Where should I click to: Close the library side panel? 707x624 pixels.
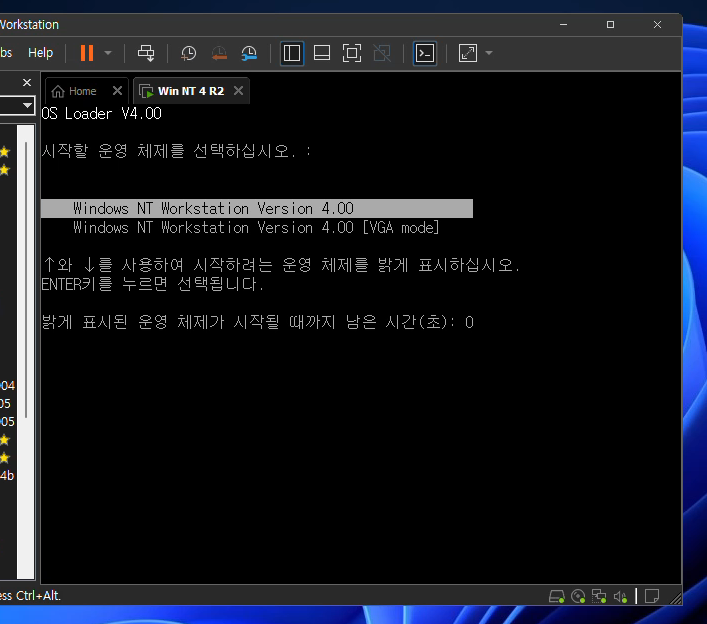(27, 83)
